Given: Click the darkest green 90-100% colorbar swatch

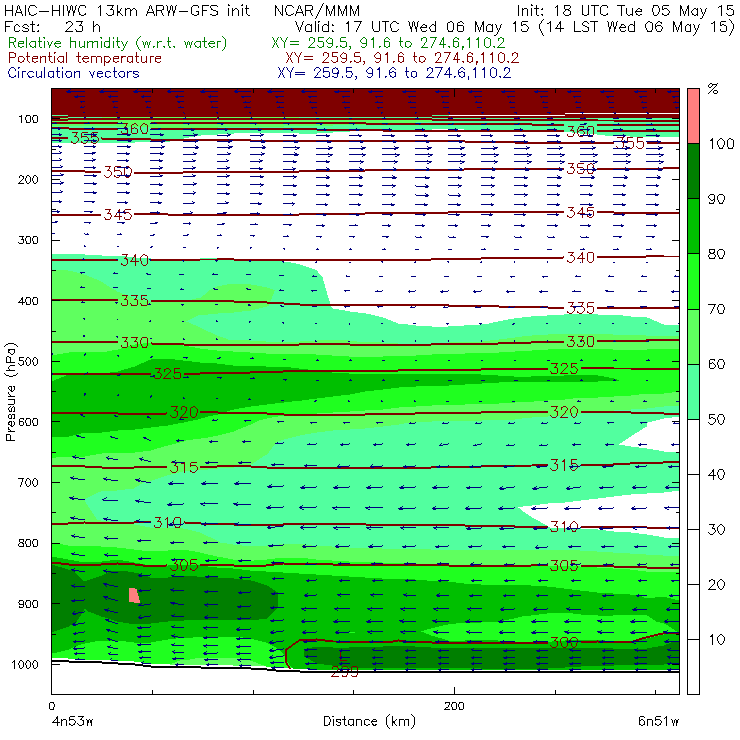Looking at the screenshot, I should [x=693, y=171].
